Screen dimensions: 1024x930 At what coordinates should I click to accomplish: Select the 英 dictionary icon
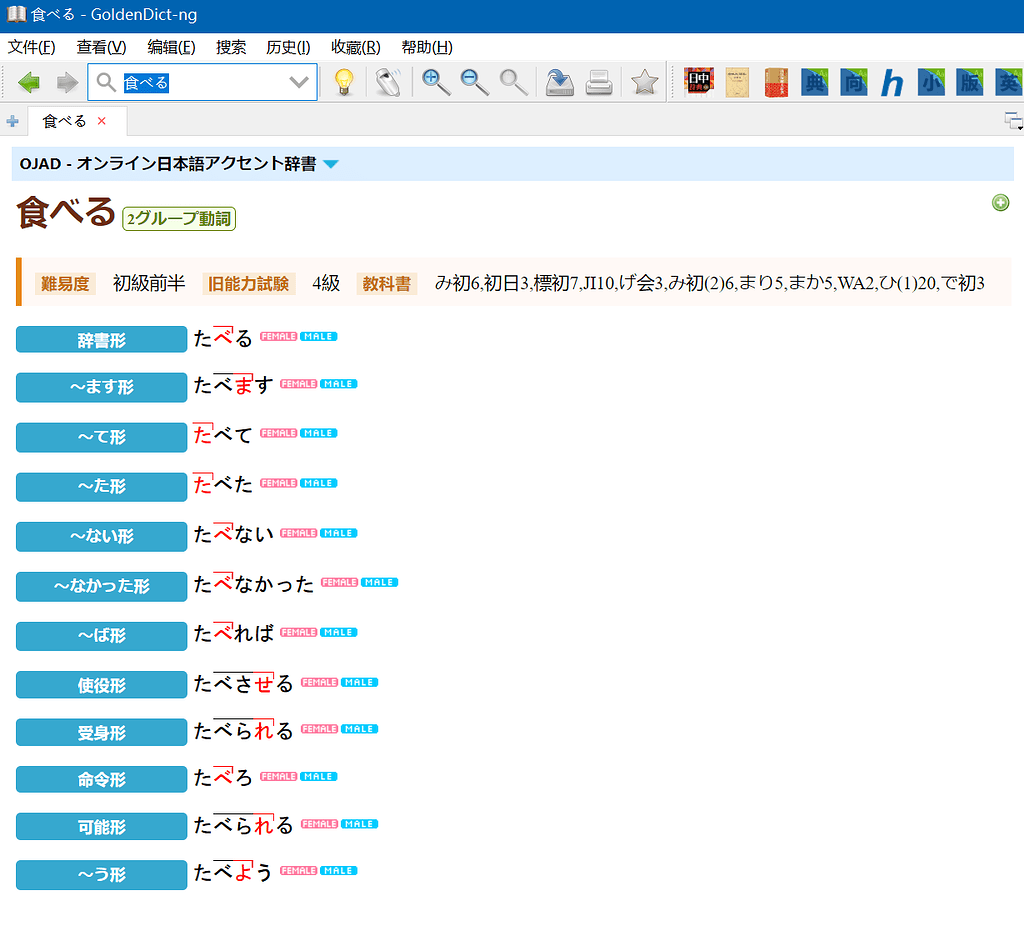pyautogui.click(x=1008, y=82)
